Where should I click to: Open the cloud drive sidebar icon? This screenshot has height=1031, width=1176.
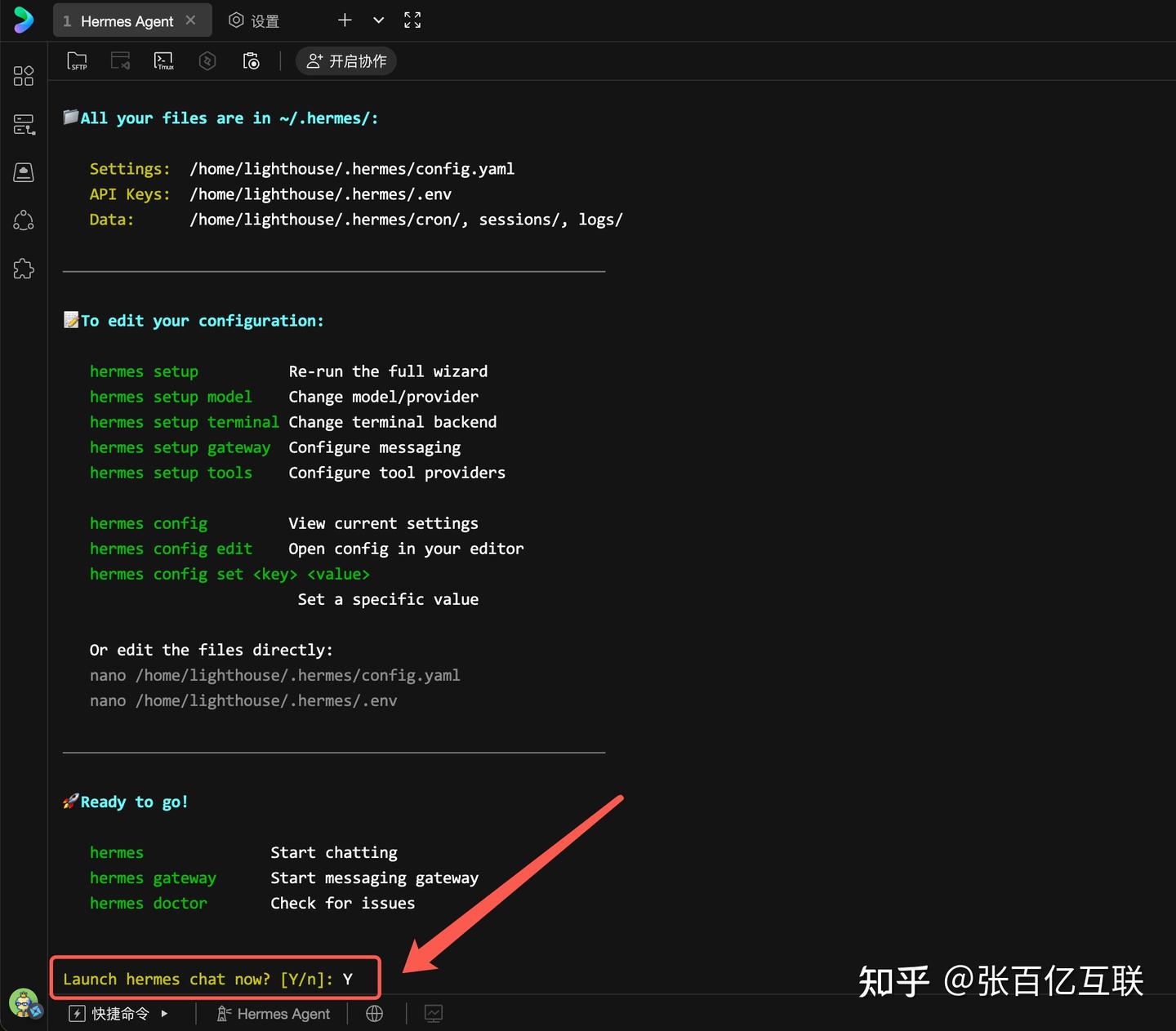tap(24, 172)
